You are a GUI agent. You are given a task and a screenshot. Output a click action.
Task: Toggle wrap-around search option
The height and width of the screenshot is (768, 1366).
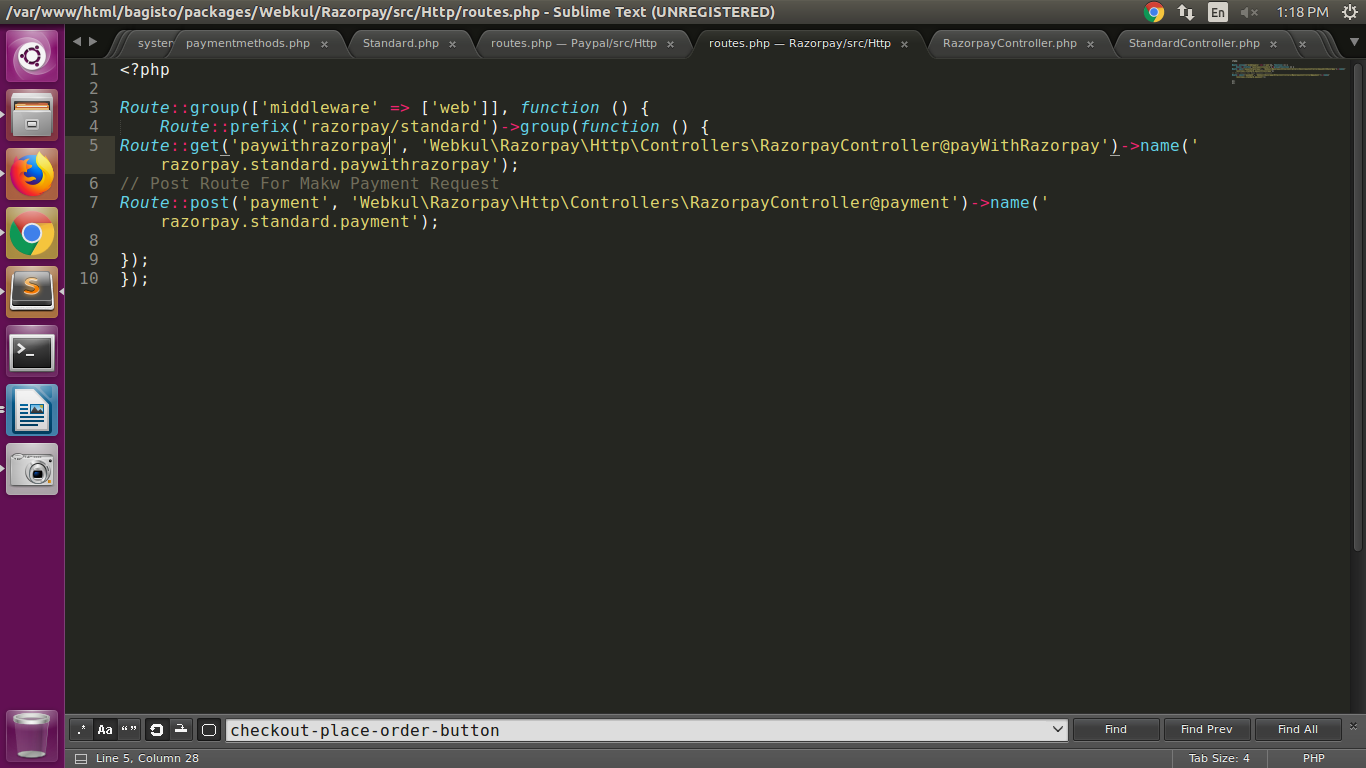pos(156,730)
